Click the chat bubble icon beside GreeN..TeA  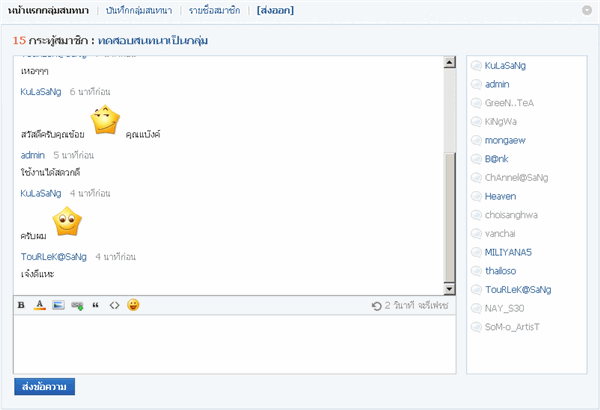476,103
